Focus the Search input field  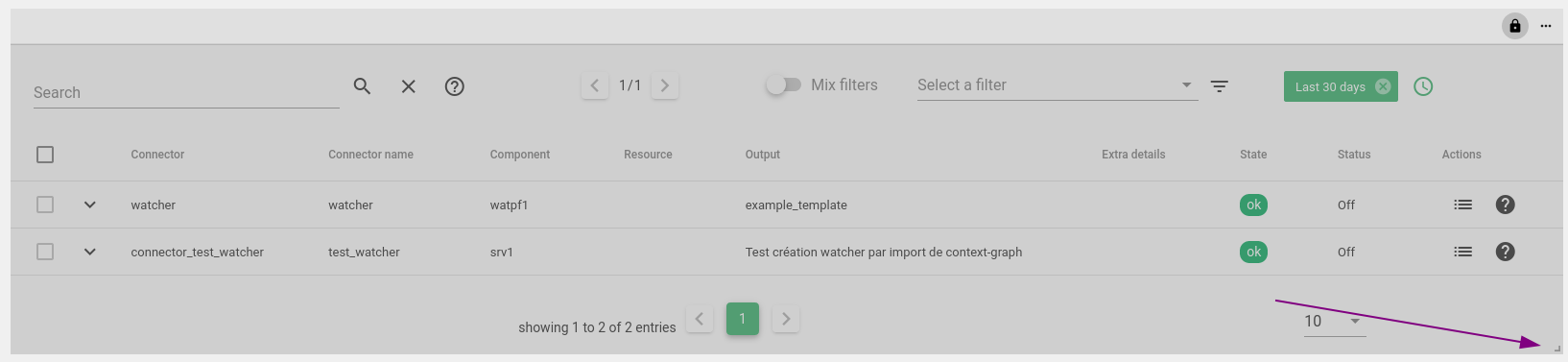tap(186, 92)
